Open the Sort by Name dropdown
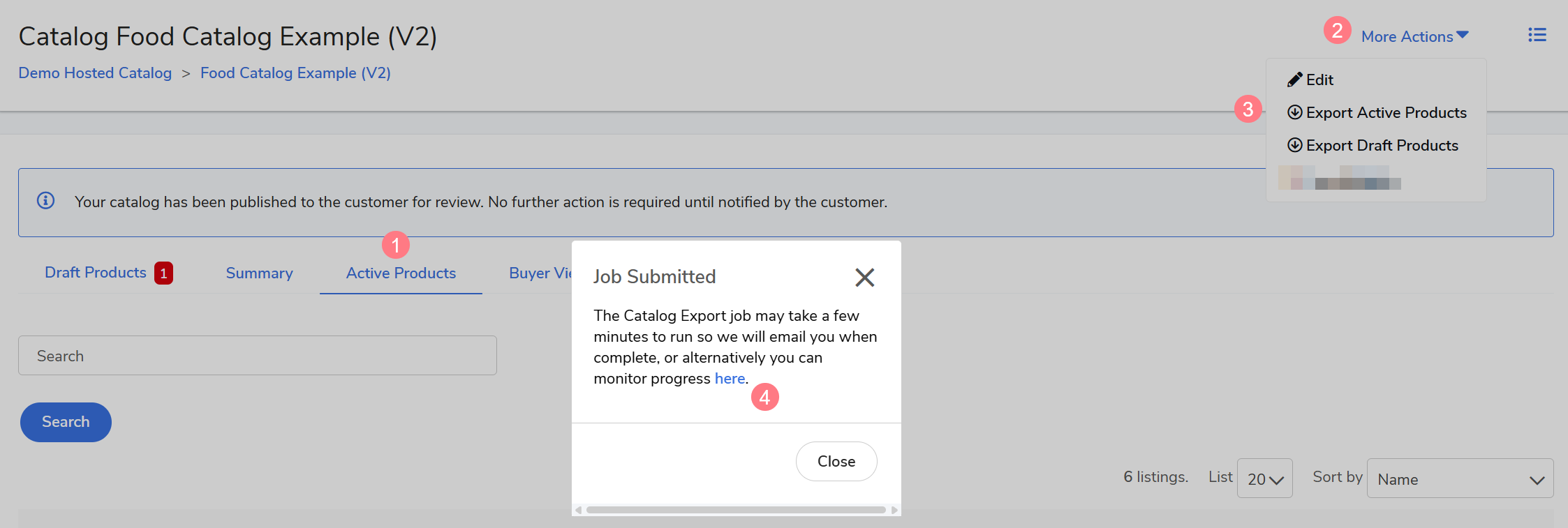This screenshot has height=528, width=1568. click(x=1459, y=478)
